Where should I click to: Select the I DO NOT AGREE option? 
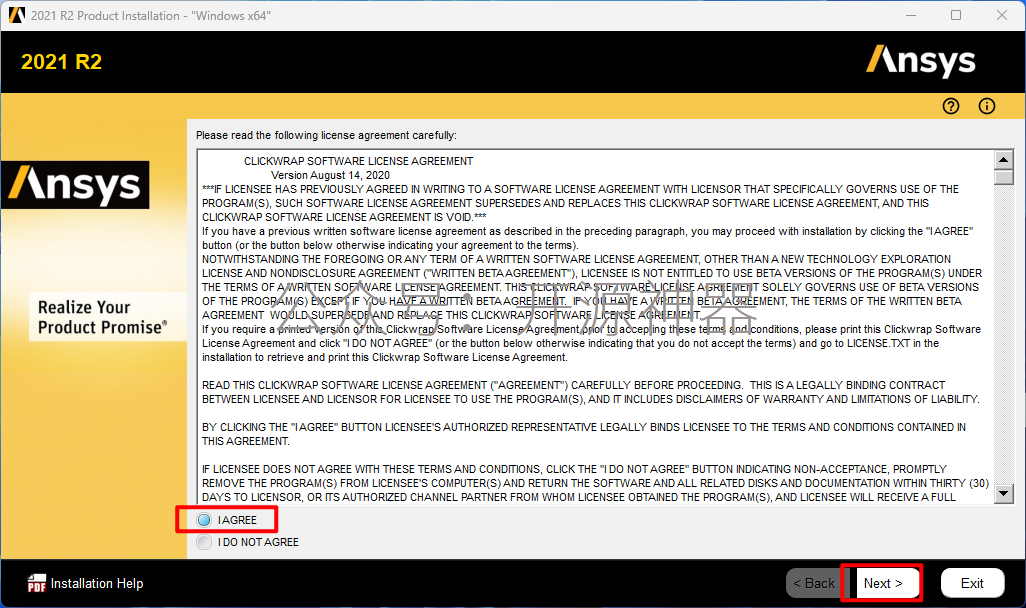click(204, 542)
